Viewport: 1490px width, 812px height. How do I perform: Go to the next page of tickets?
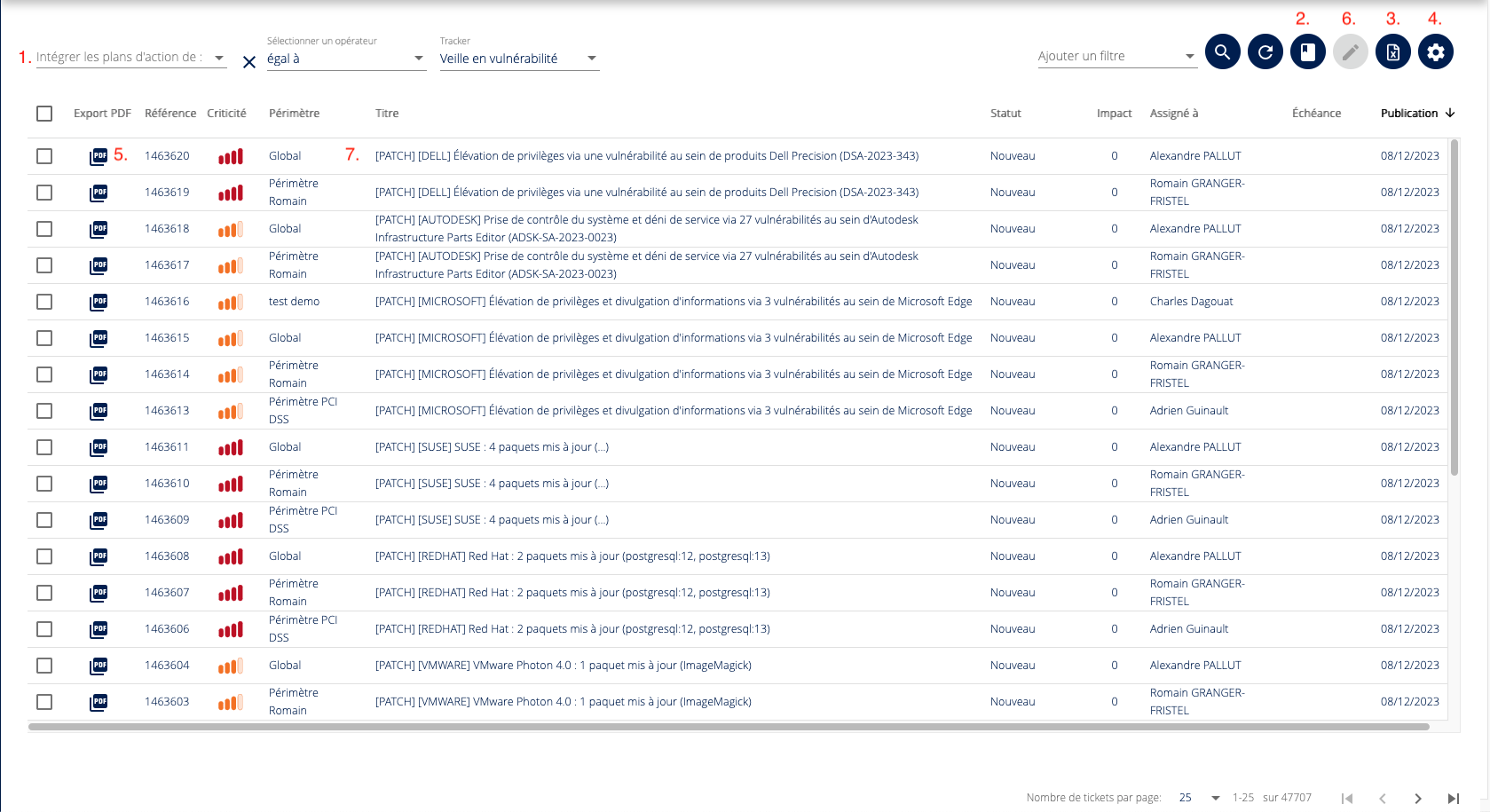[x=1417, y=798]
